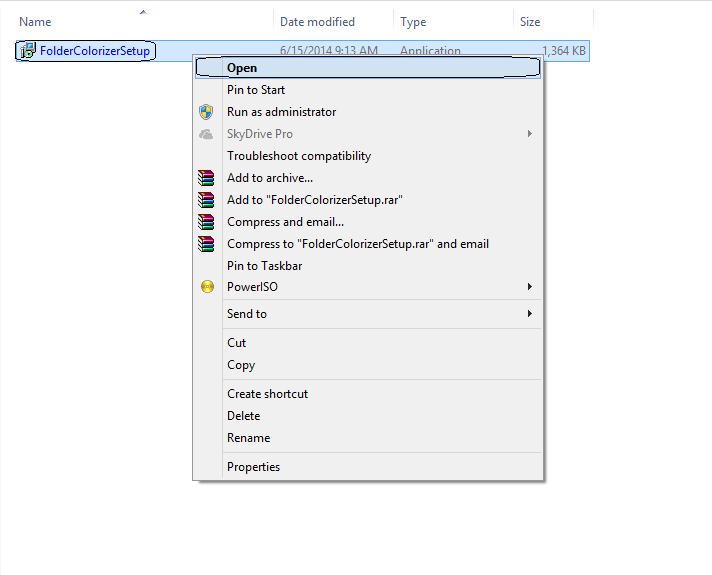
Task: Choose Add to archive...
Action: [368, 178]
